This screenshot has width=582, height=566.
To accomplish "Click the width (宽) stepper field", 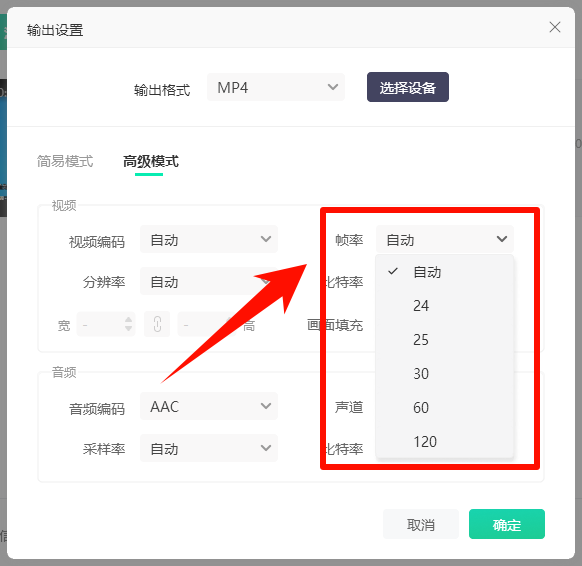I will click(106, 324).
